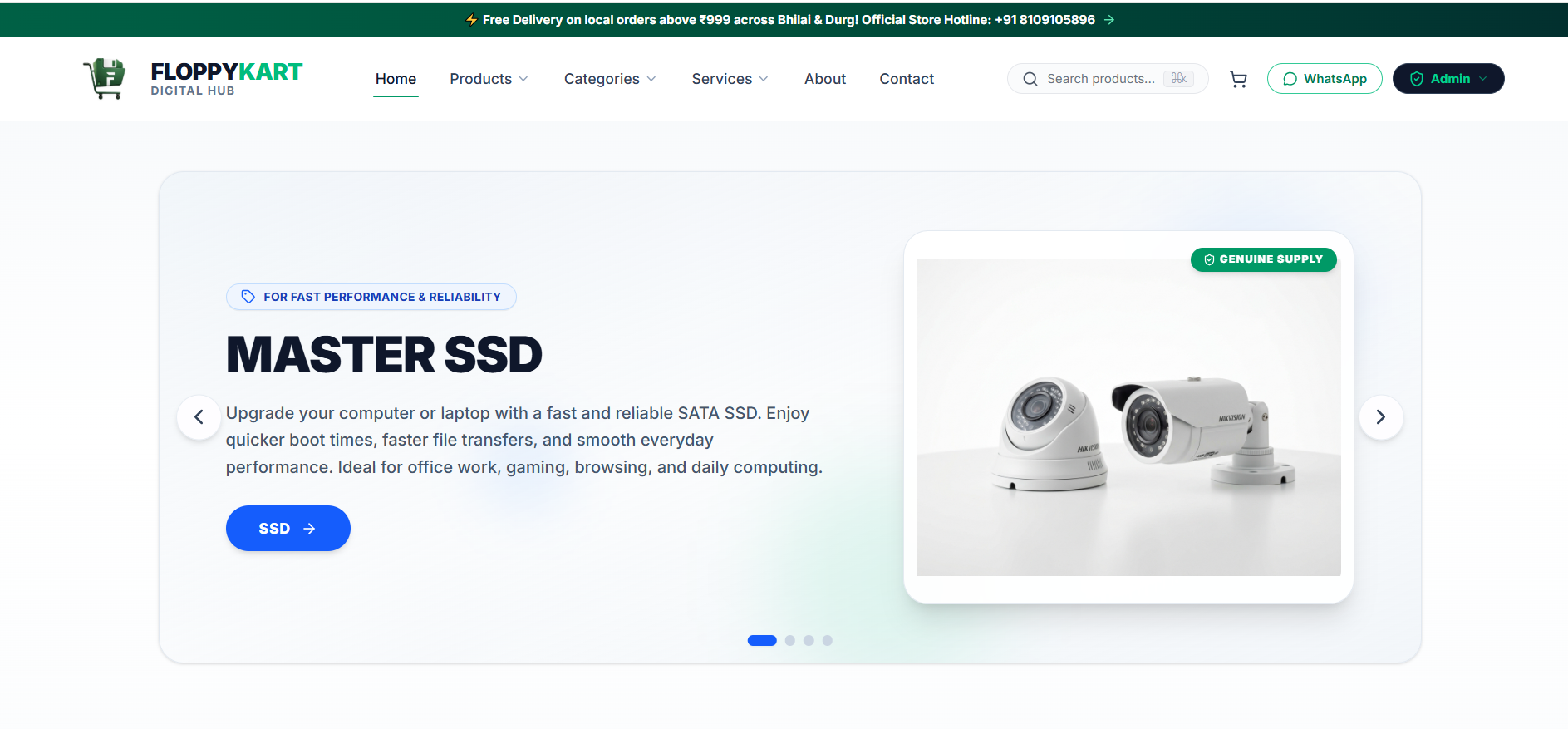Go to previous slide arrow
Viewport: 1568px width, 729px height.
pyautogui.click(x=199, y=417)
